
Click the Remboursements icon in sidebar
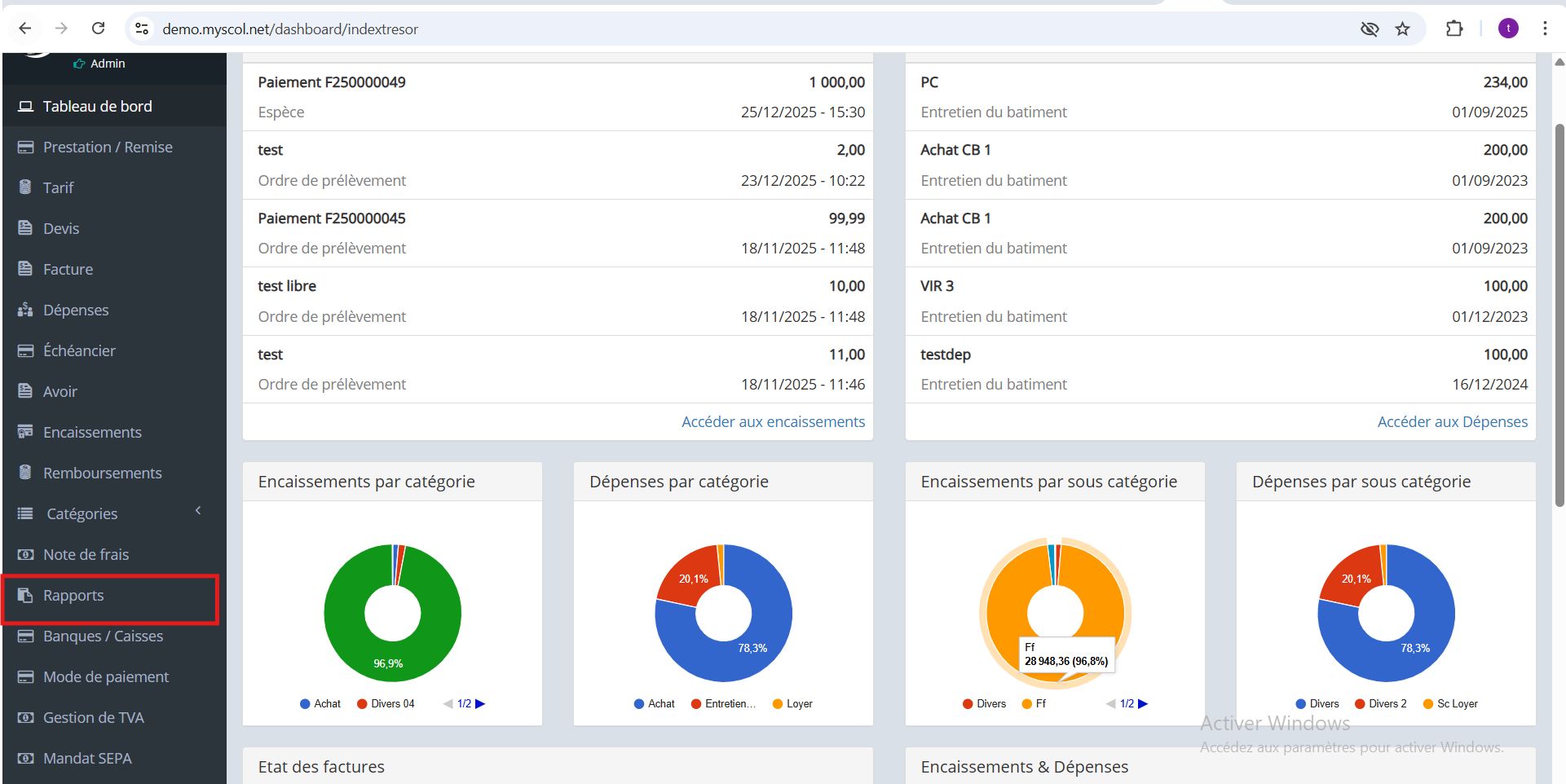coord(25,473)
